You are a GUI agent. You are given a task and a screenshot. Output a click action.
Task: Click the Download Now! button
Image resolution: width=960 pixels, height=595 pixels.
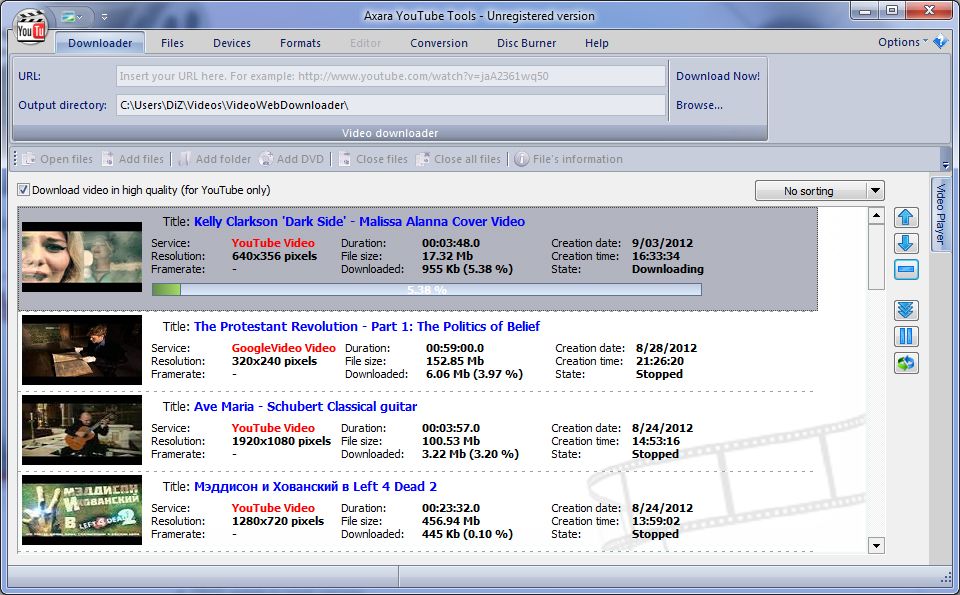coord(718,77)
